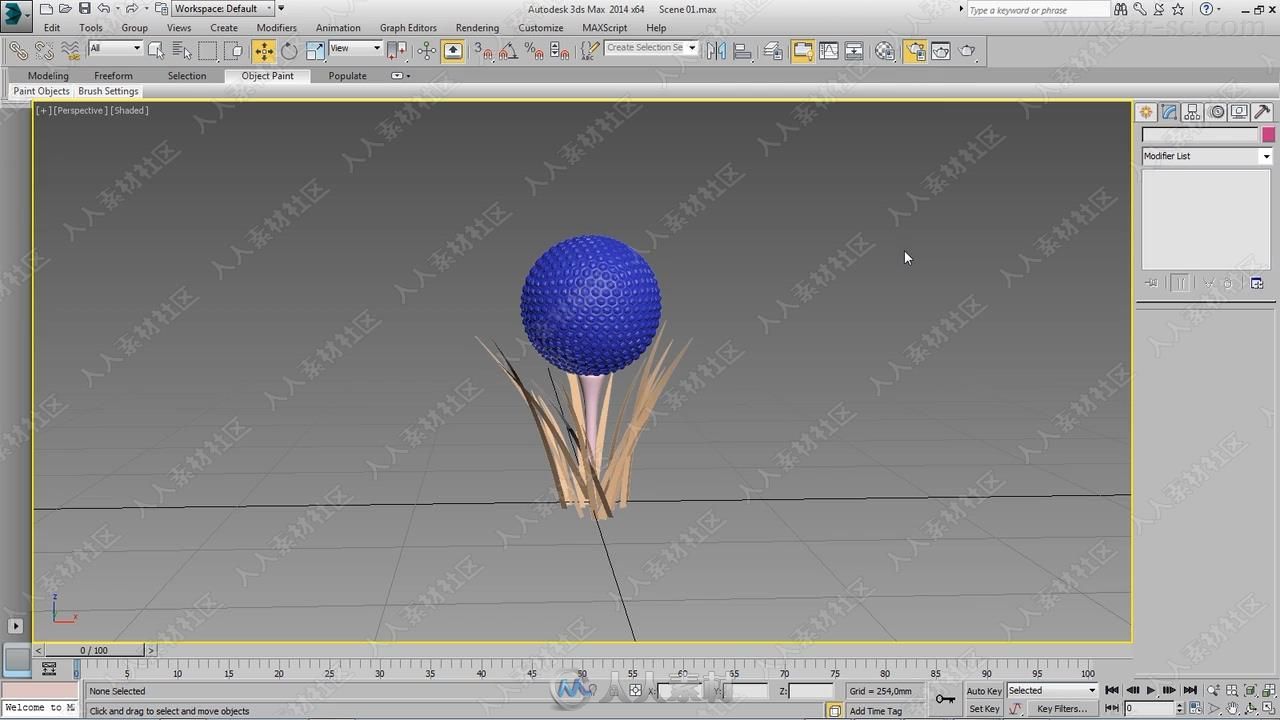The width and height of the screenshot is (1280, 720).
Task: Activate the Select and Move tool
Action: tap(263, 50)
